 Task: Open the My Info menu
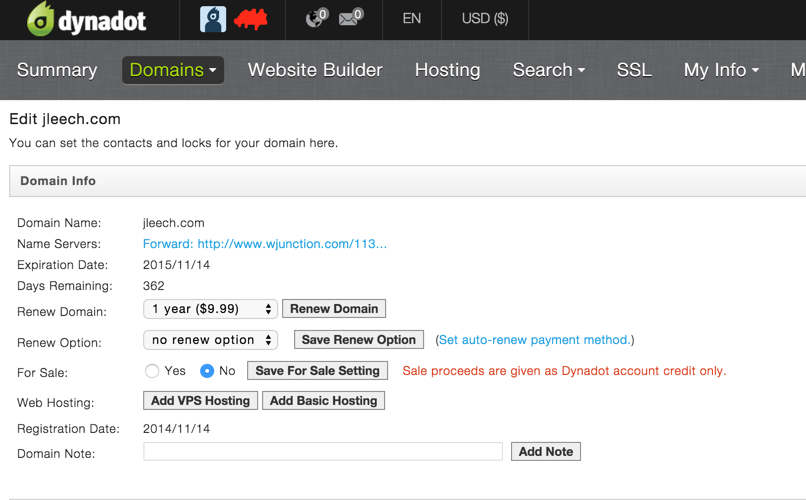721,70
